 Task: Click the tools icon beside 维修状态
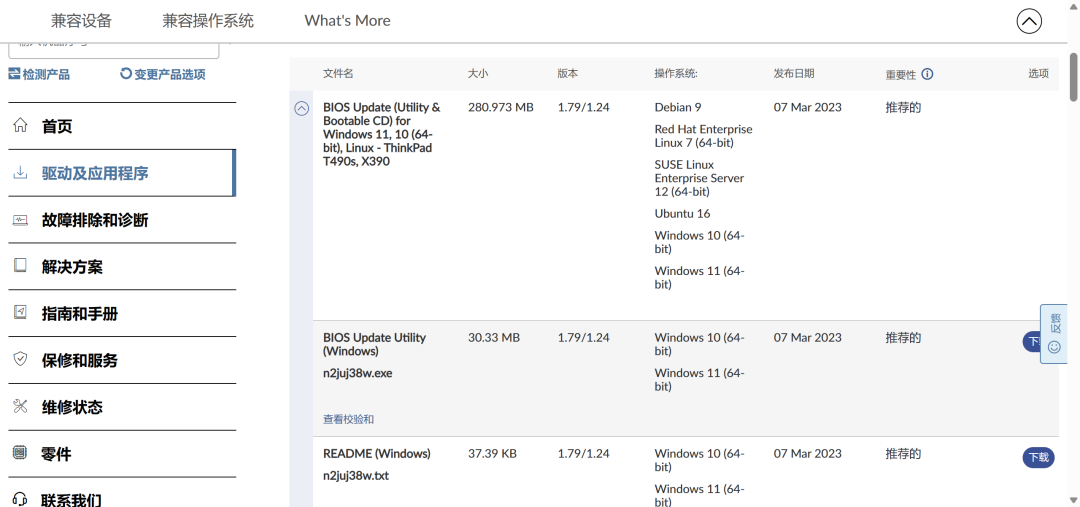tap(21, 406)
